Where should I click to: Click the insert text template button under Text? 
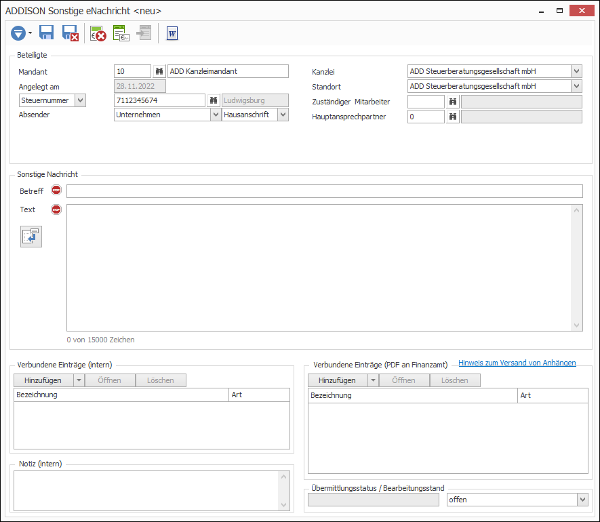pos(31,237)
